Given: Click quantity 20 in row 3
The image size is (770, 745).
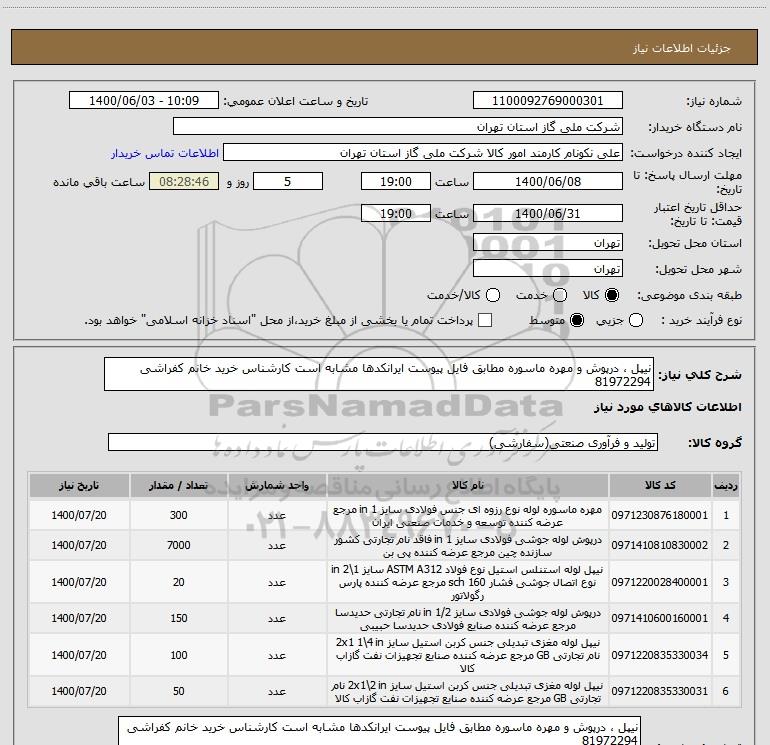Looking at the screenshot, I should (x=179, y=582).
